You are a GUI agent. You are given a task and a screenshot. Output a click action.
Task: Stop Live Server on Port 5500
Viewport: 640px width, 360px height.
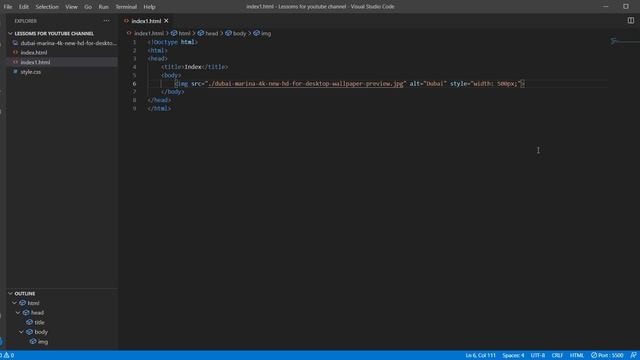click(x=607, y=356)
